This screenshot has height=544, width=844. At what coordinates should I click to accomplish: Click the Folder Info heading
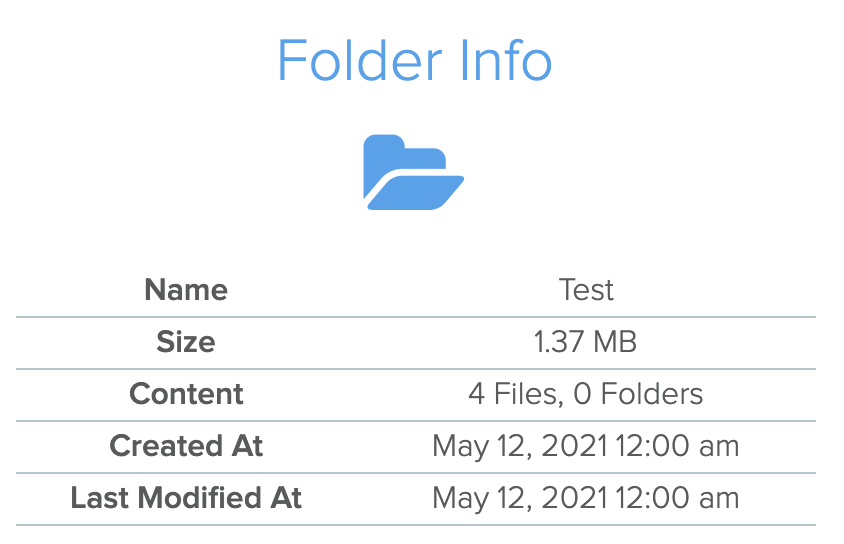tap(414, 61)
